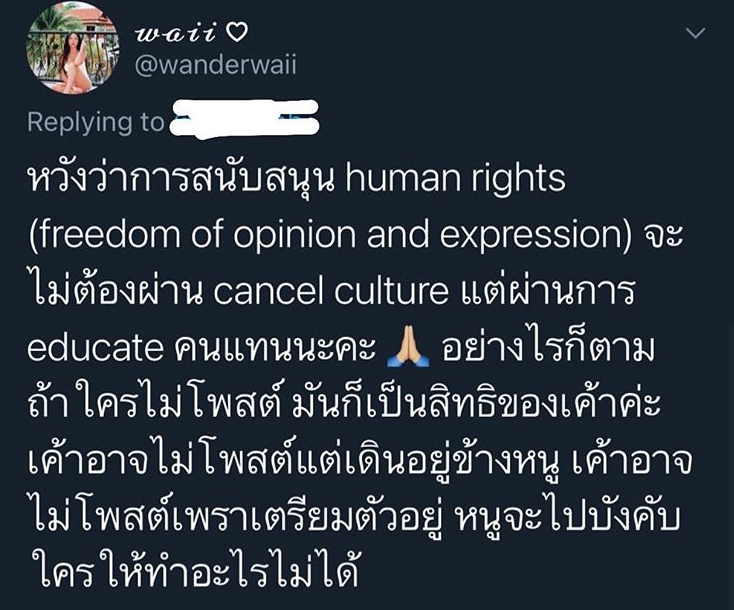Click the display name "waii"

tap(176, 34)
